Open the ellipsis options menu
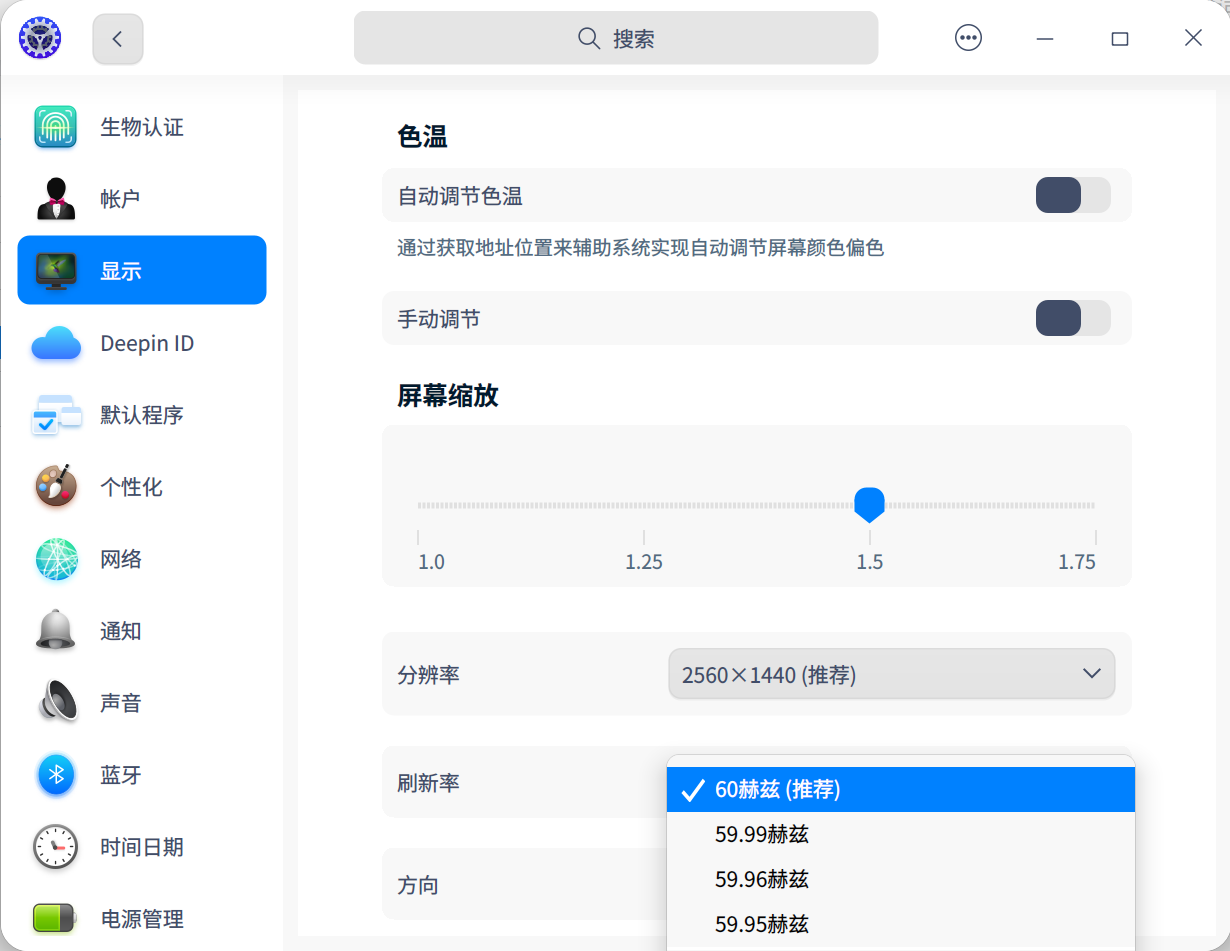This screenshot has width=1230, height=951. coord(968,38)
